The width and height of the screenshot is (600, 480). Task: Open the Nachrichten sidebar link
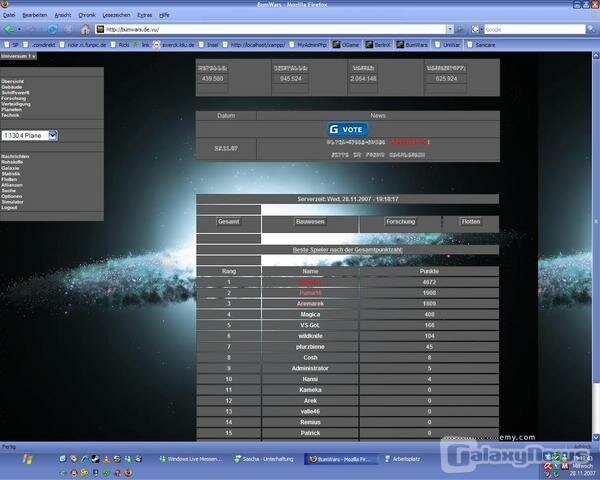pyautogui.click(x=15, y=157)
